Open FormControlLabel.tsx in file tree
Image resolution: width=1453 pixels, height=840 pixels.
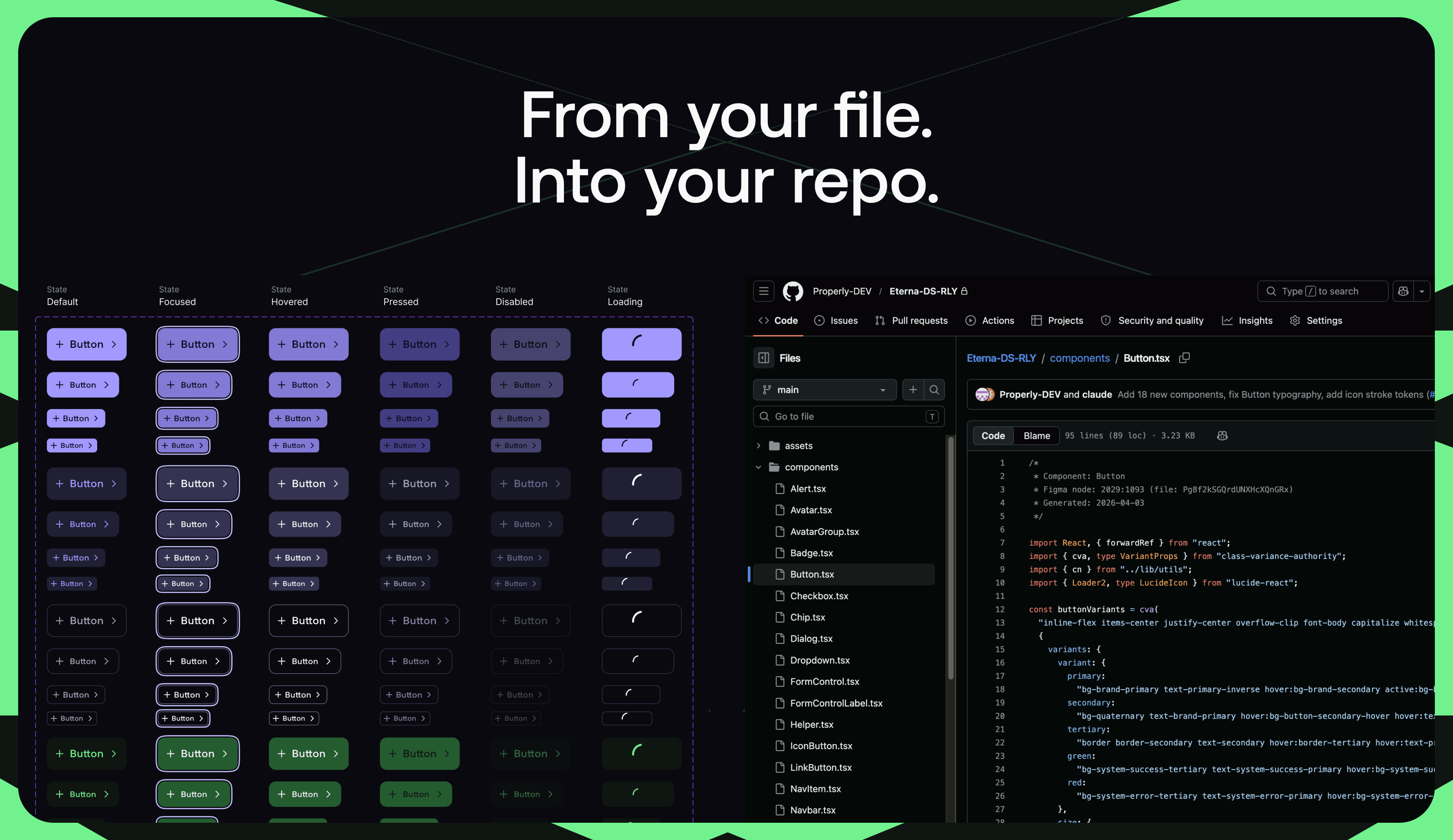pos(836,703)
